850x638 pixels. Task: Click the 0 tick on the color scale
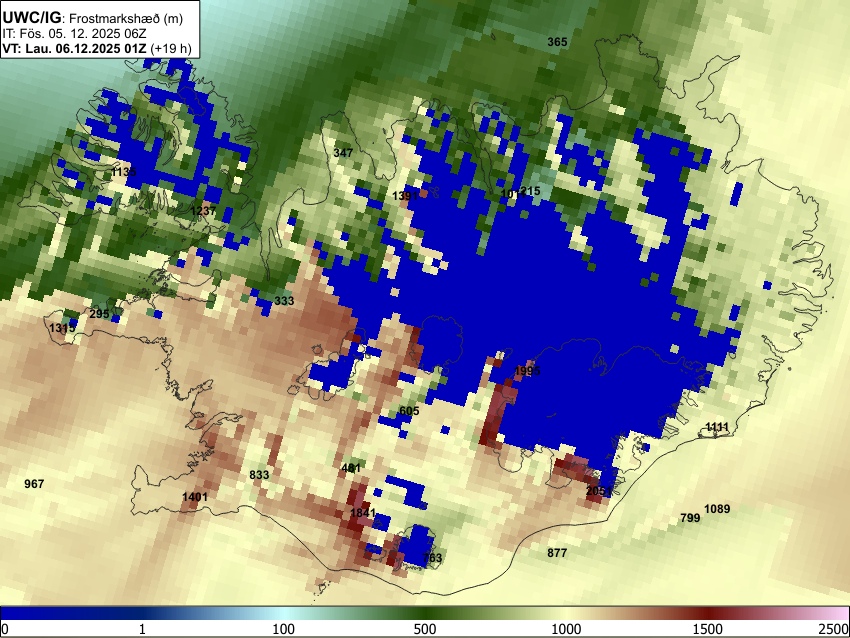[x=5, y=629]
